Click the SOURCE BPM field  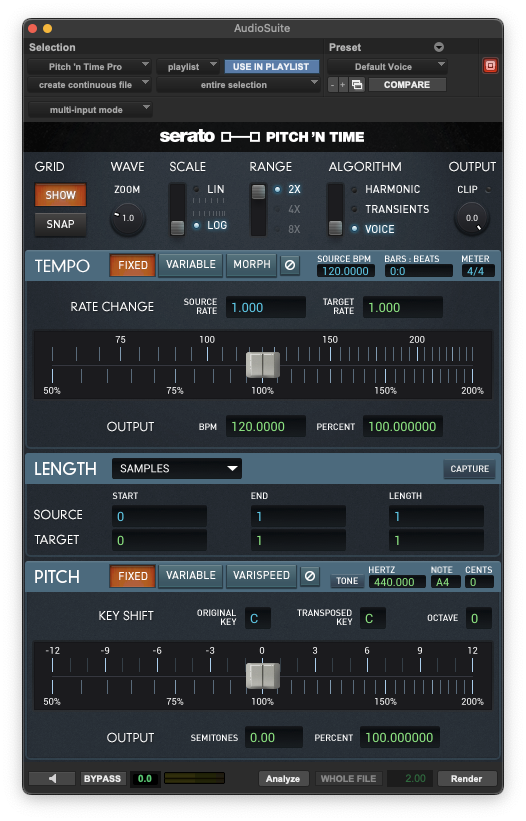345,271
